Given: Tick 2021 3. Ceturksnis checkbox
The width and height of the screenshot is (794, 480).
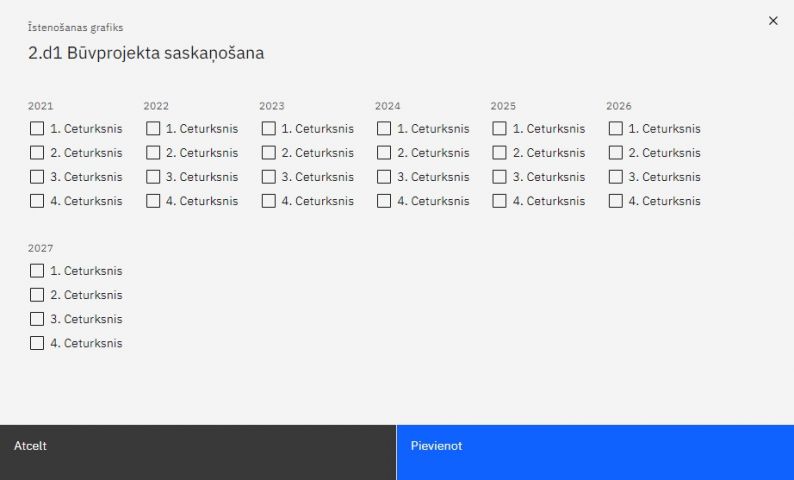Looking at the screenshot, I should coord(37,177).
